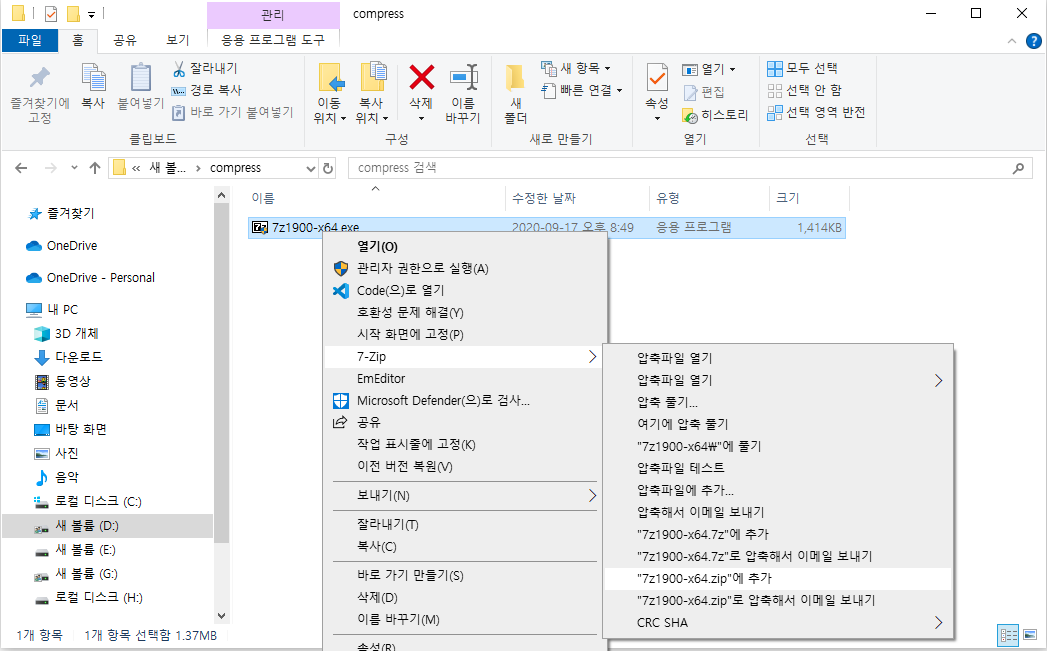The height and width of the screenshot is (651, 1047).
Task: Open the Open (열기) ribbon dropdown
Action: (x=708, y=69)
